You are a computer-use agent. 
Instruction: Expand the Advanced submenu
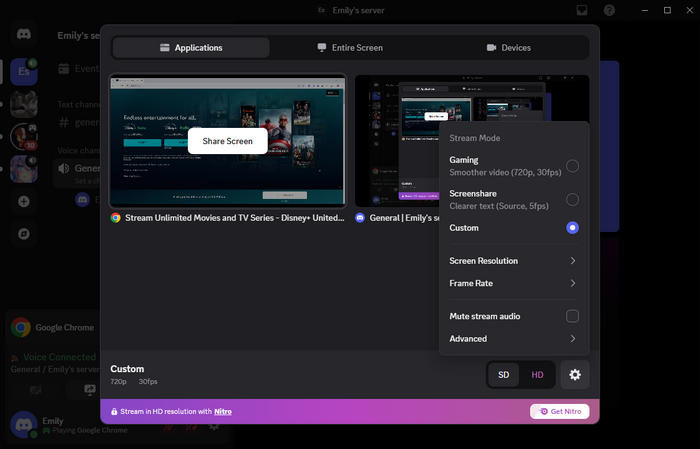point(513,338)
